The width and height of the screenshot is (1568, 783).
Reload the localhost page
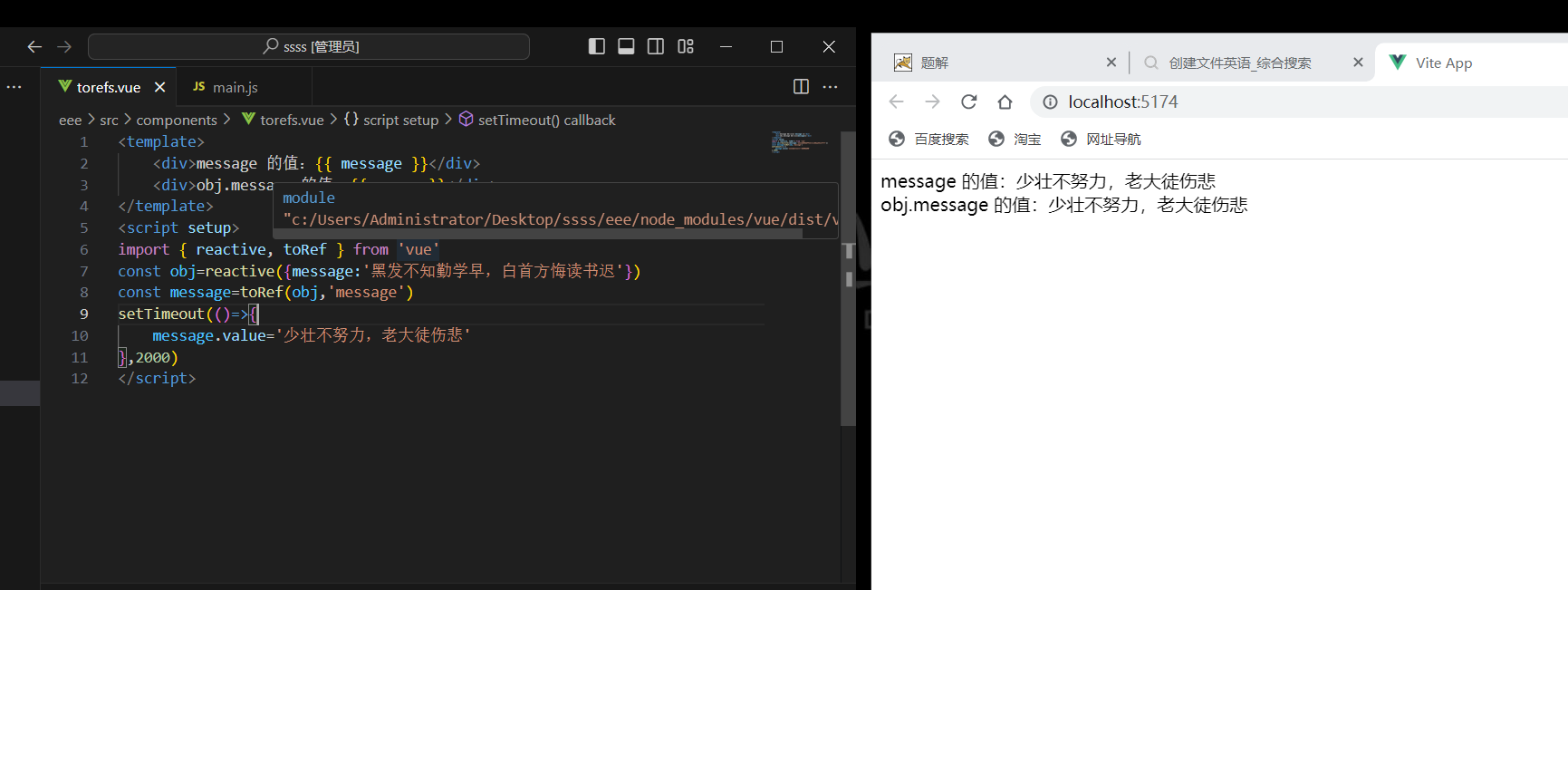coord(968,101)
